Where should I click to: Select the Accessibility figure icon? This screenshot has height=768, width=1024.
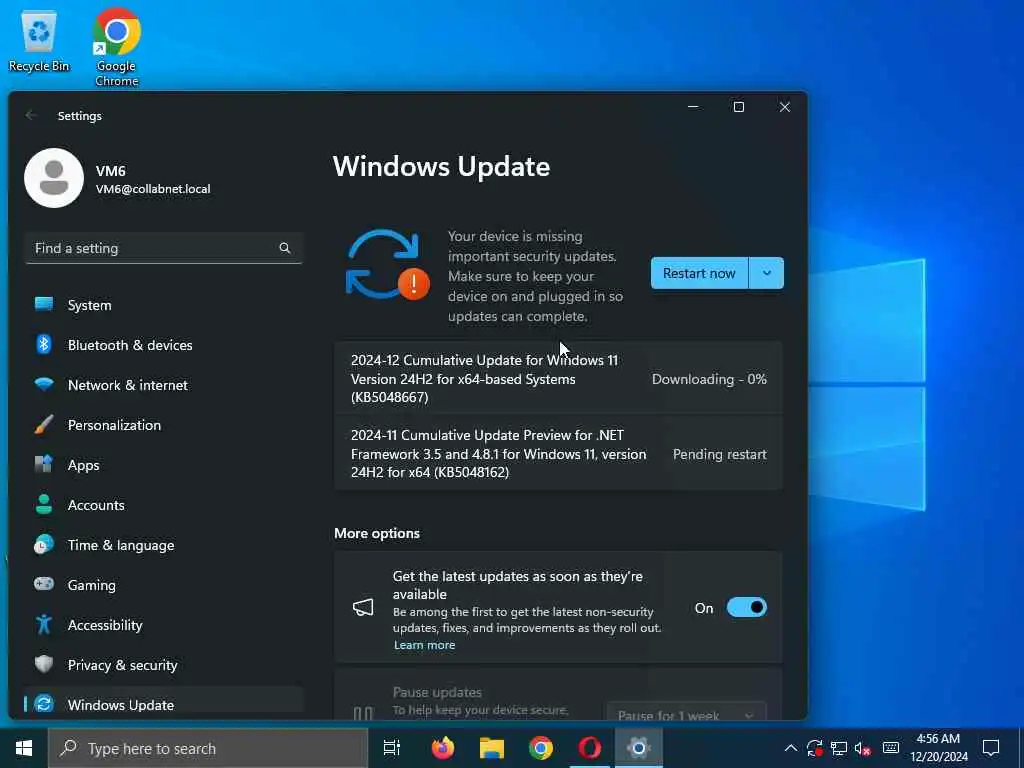click(44, 624)
